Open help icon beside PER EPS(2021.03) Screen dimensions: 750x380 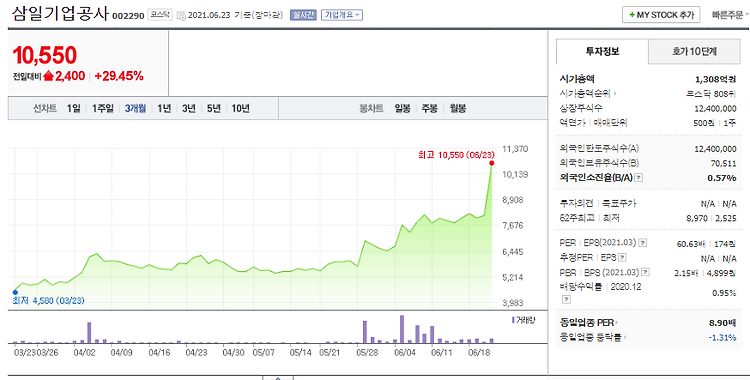pos(643,243)
